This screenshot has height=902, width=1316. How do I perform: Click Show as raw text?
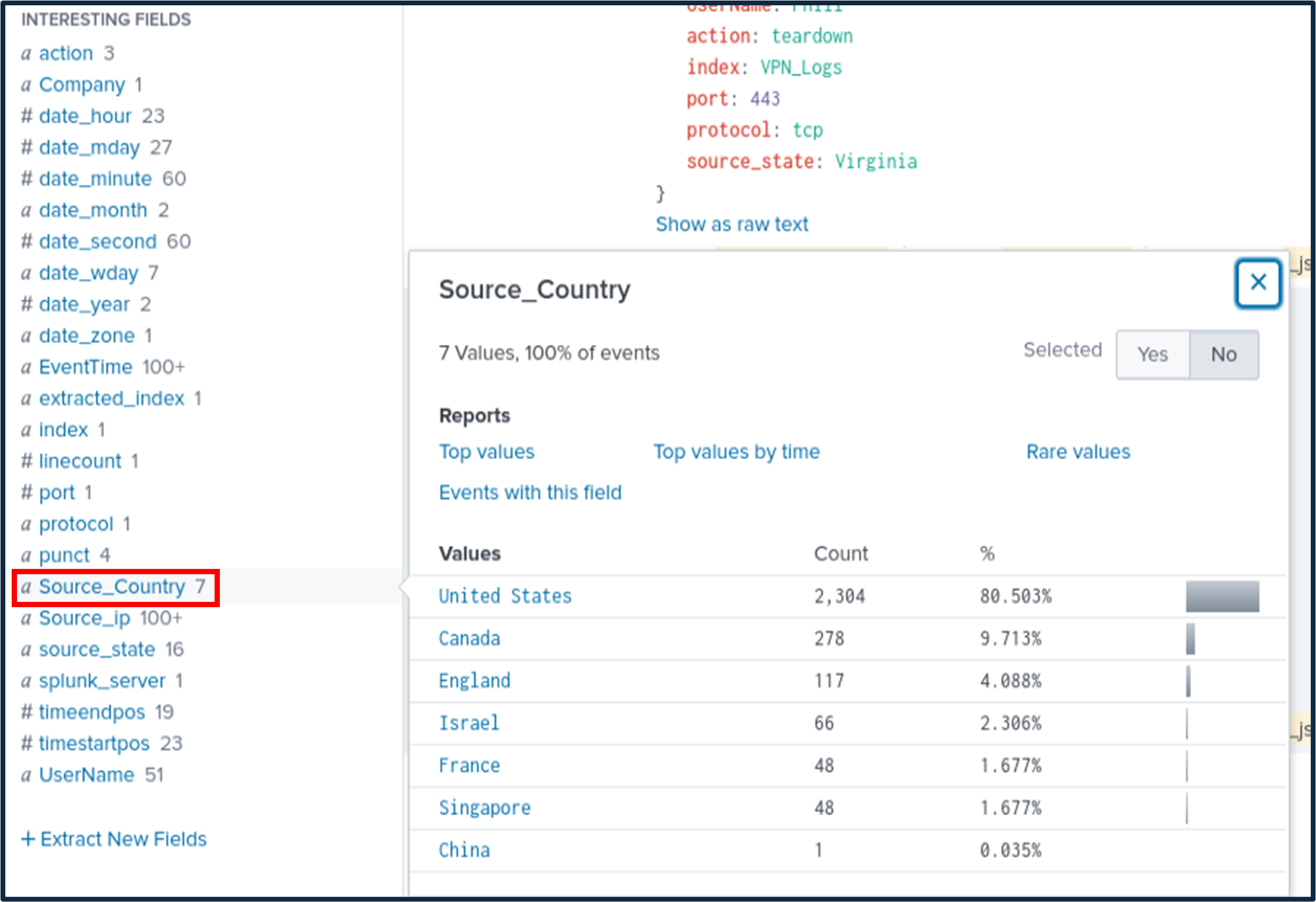click(732, 224)
